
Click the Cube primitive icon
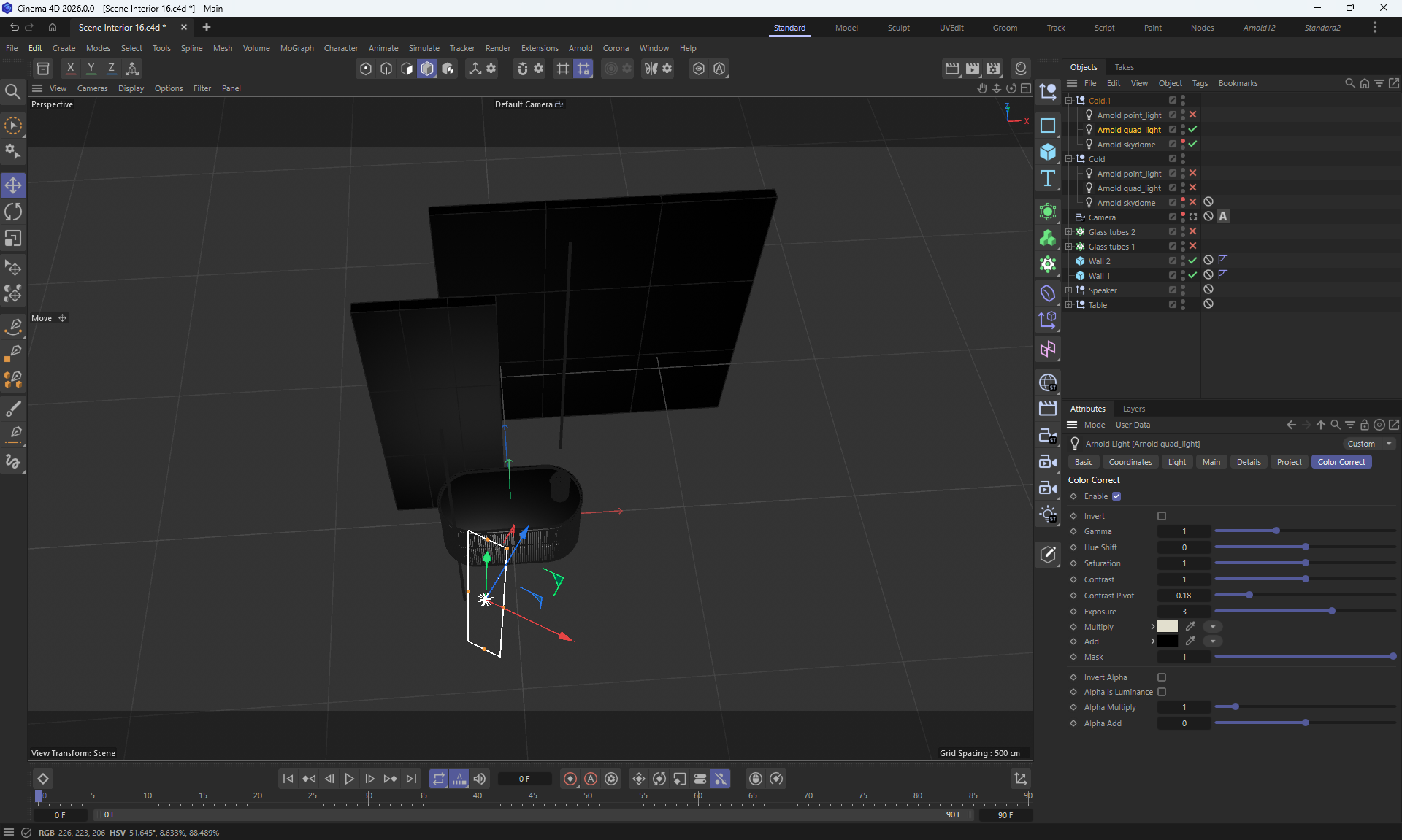[1048, 152]
